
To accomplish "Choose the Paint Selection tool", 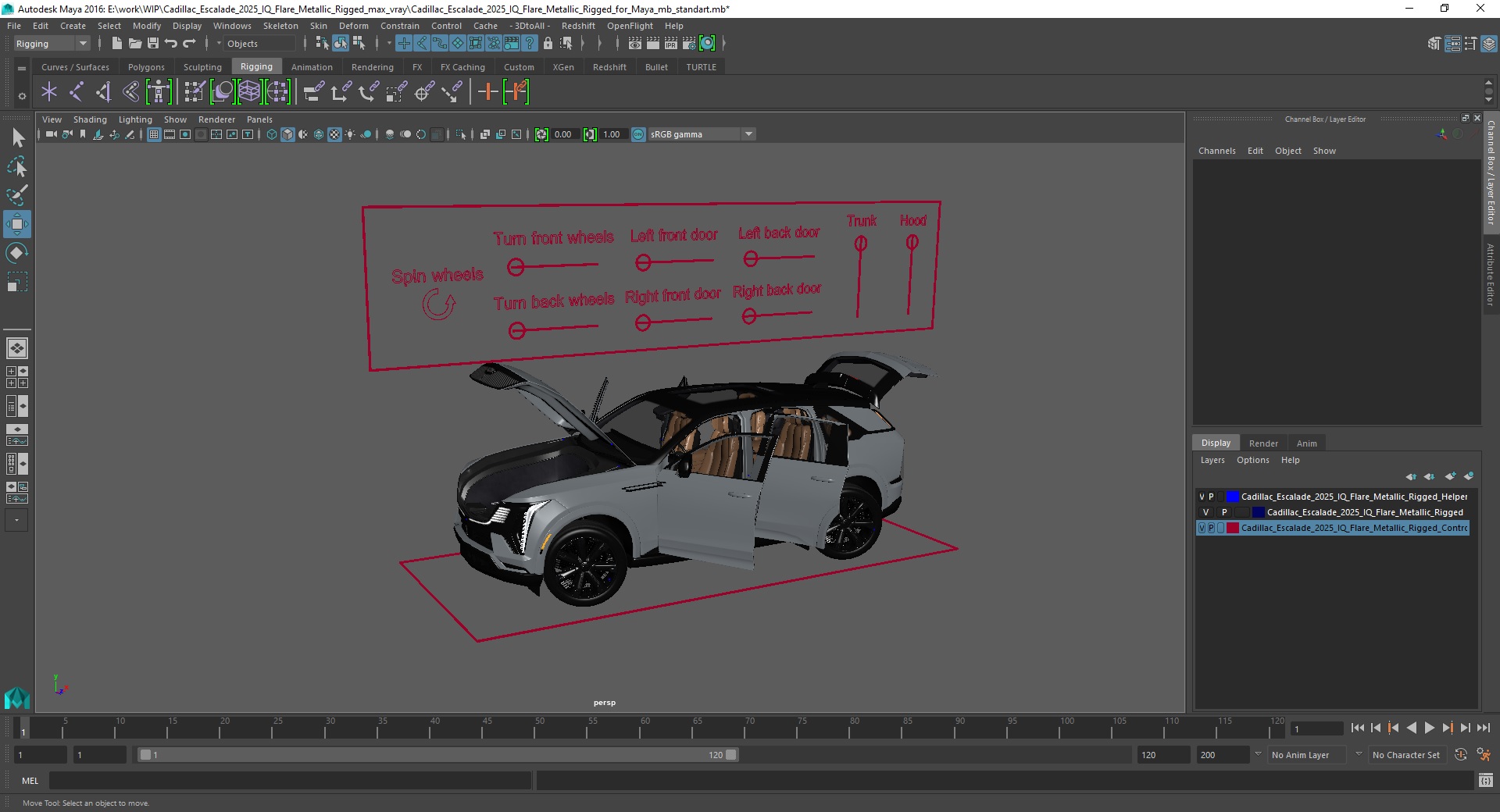I will coord(17,194).
